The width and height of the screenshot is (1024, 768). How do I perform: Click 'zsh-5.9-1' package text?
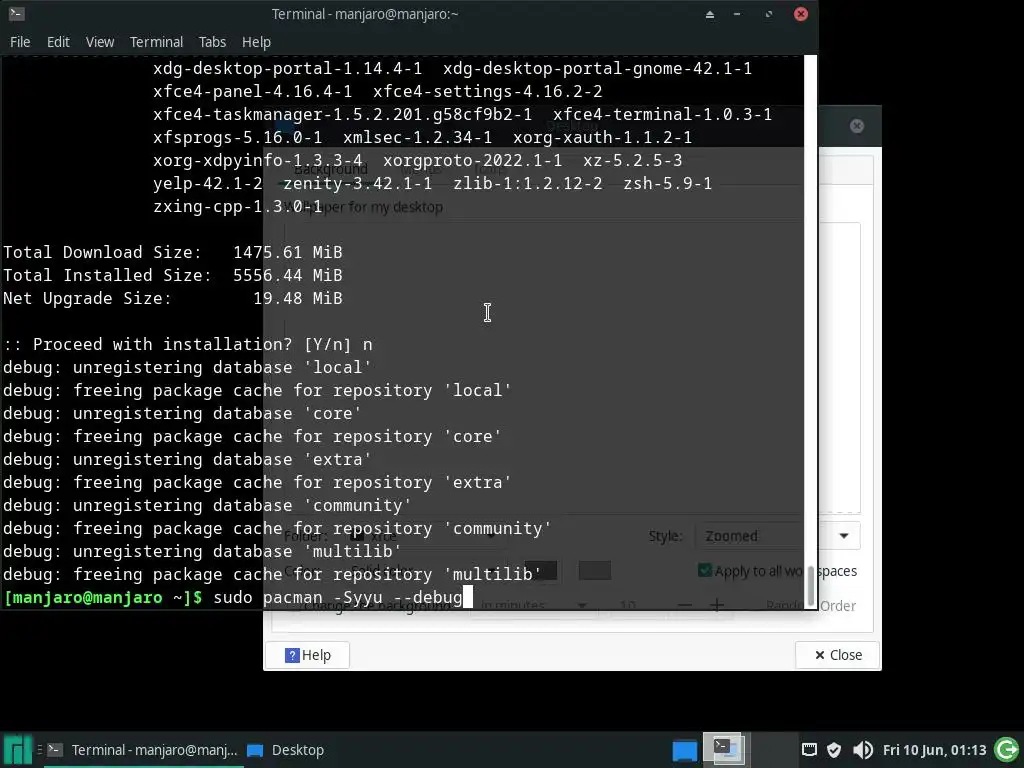point(667,184)
